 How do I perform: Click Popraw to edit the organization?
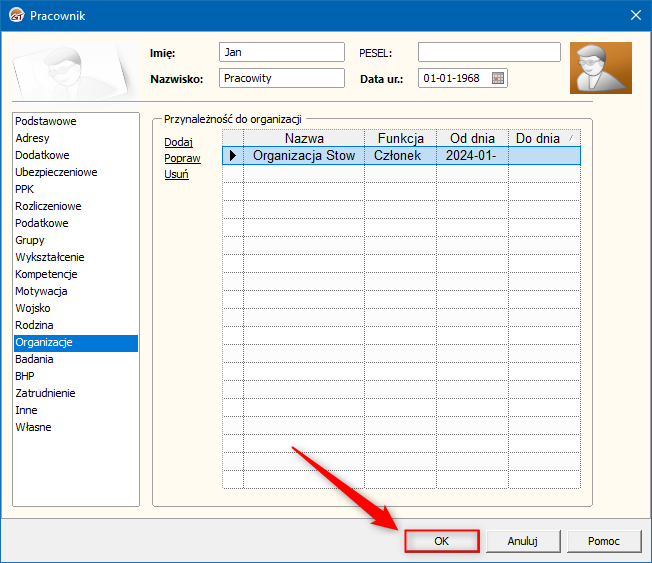(182, 158)
